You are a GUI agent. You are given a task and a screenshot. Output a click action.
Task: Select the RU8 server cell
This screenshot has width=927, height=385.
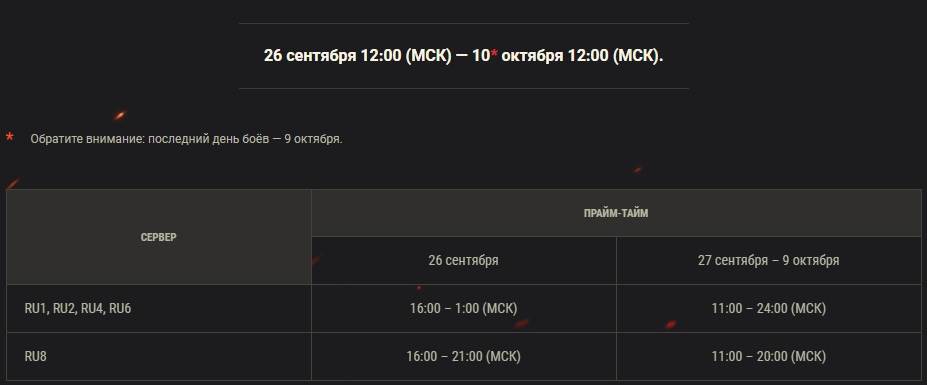click(x=158, y=357)
